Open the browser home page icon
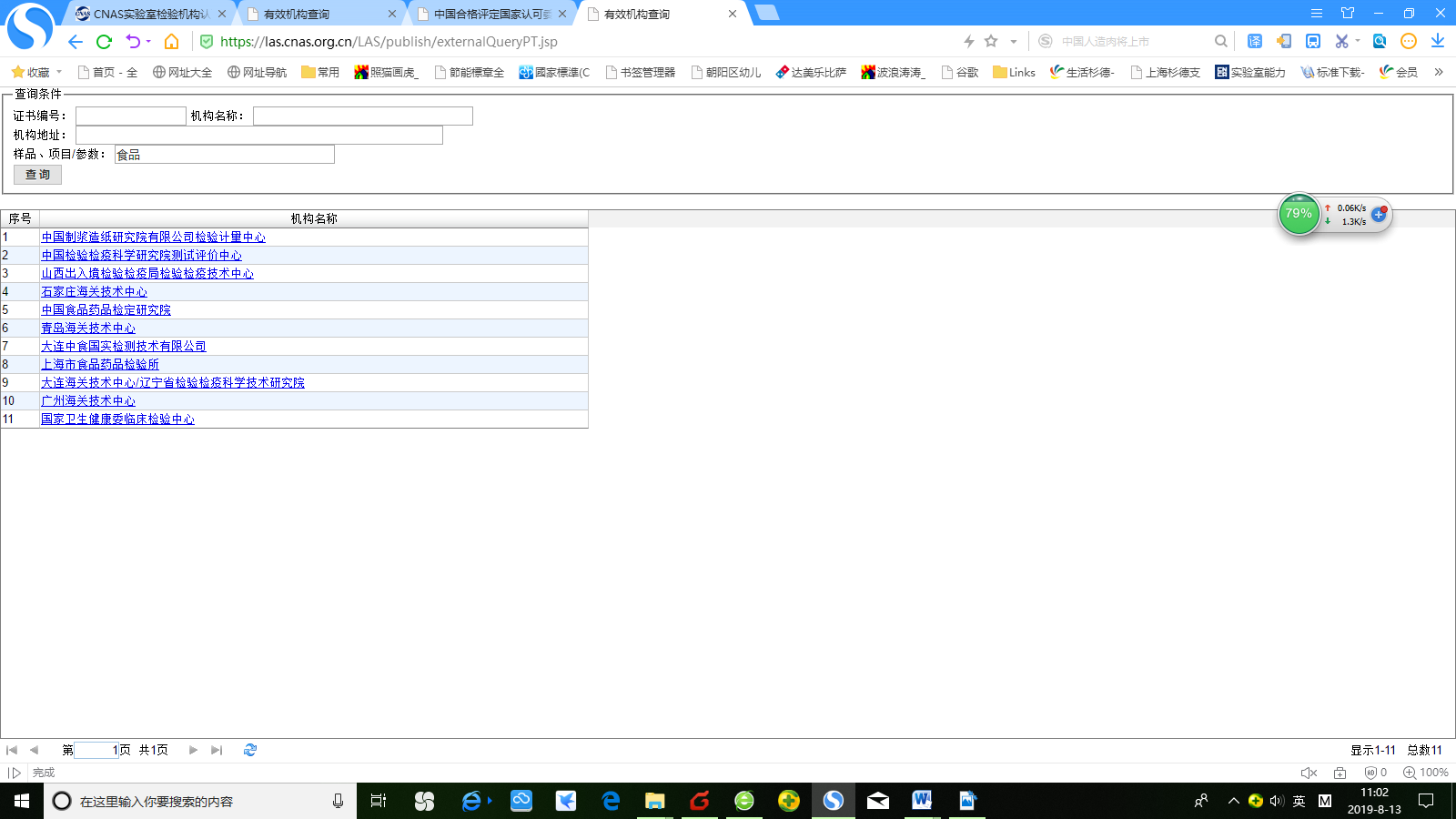 pyautogui.click(x=171, y=42)
